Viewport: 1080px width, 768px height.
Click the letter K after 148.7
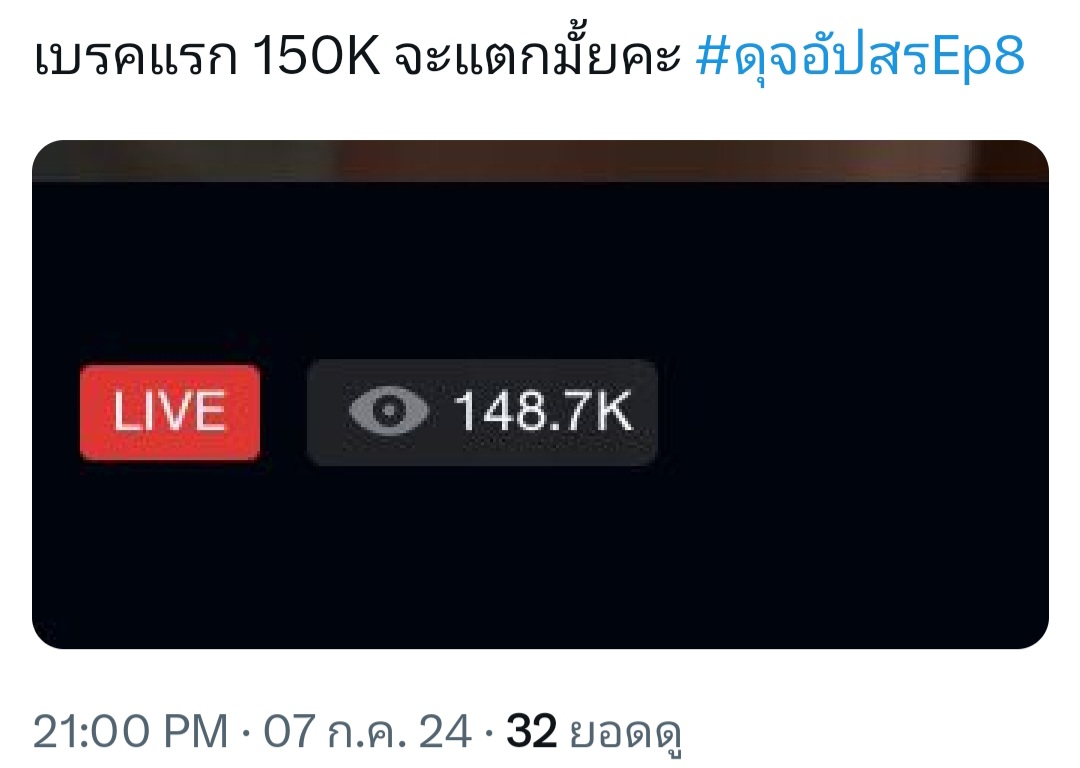pyautogui.click(x=613, y=411)
